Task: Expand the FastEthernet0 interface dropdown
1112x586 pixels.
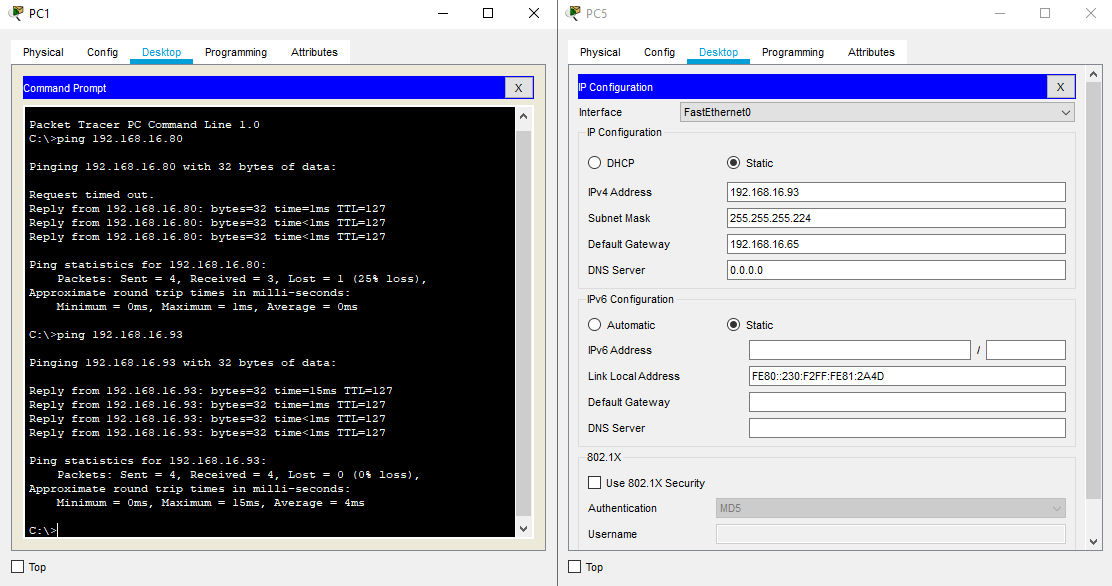Action: click(877, 112)
